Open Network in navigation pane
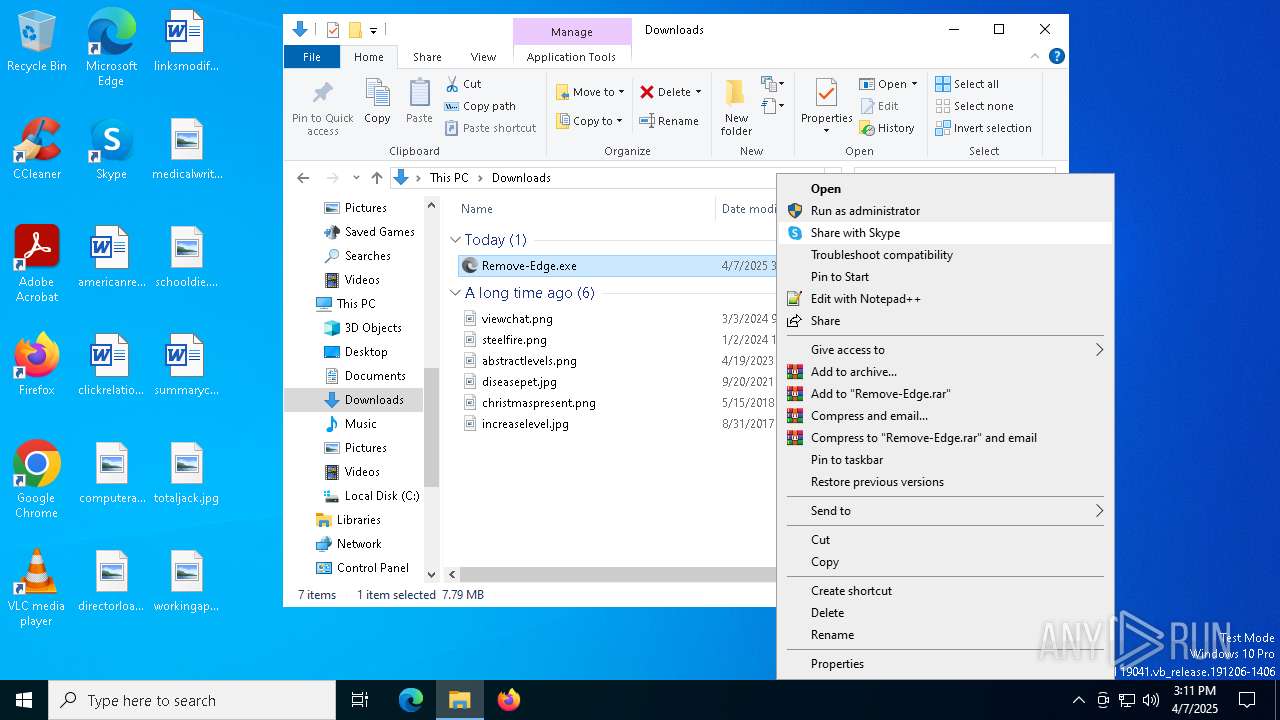This screenshot has width=1280, height=720. pos(348,544)
